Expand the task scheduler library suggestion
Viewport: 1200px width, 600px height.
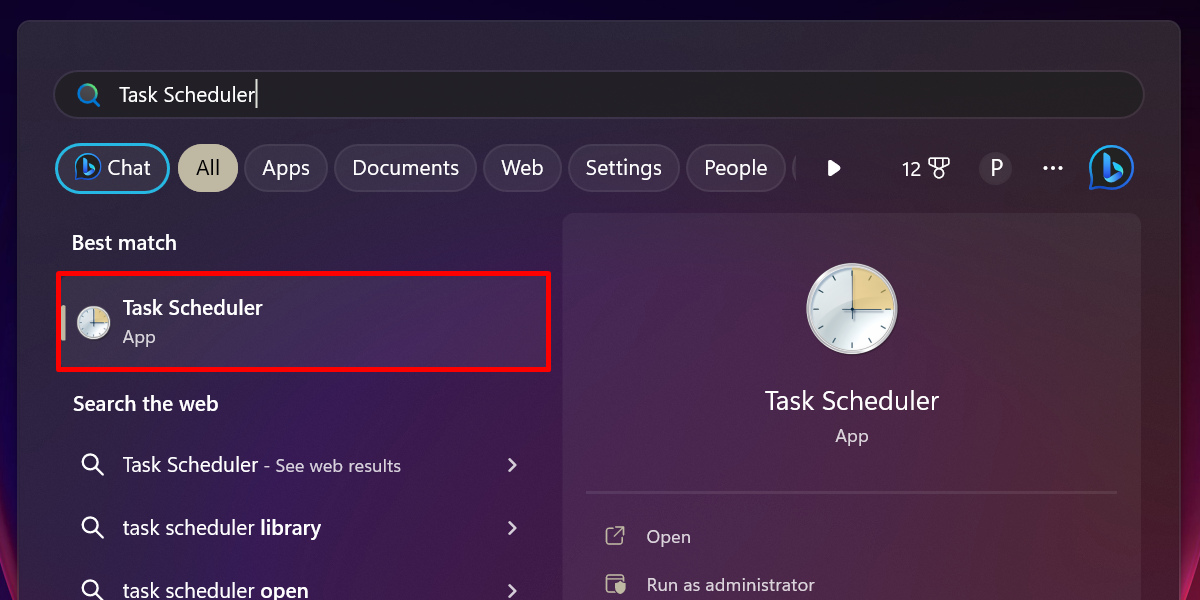pos(512,527)
